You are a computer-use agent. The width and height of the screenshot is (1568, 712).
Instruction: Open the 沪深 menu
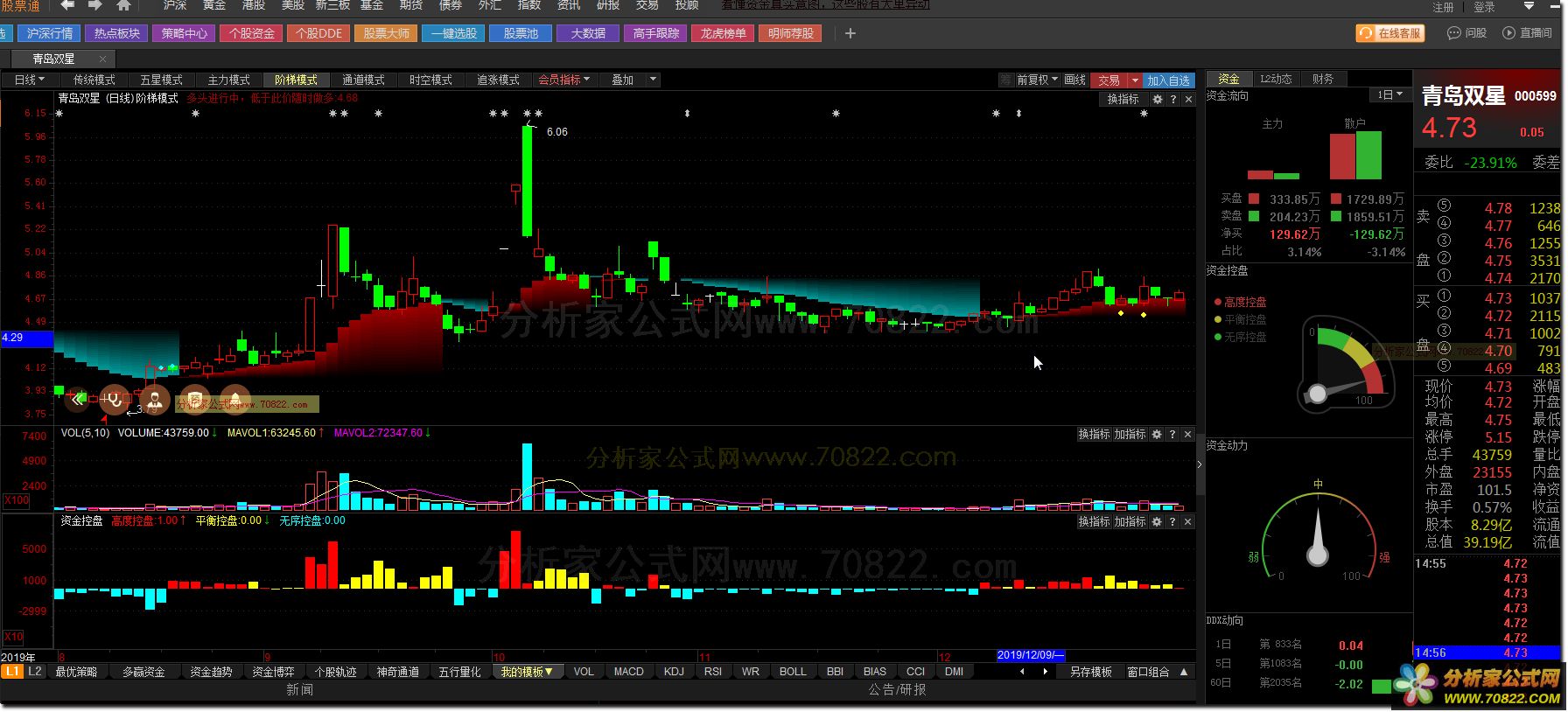click(175, 5)
